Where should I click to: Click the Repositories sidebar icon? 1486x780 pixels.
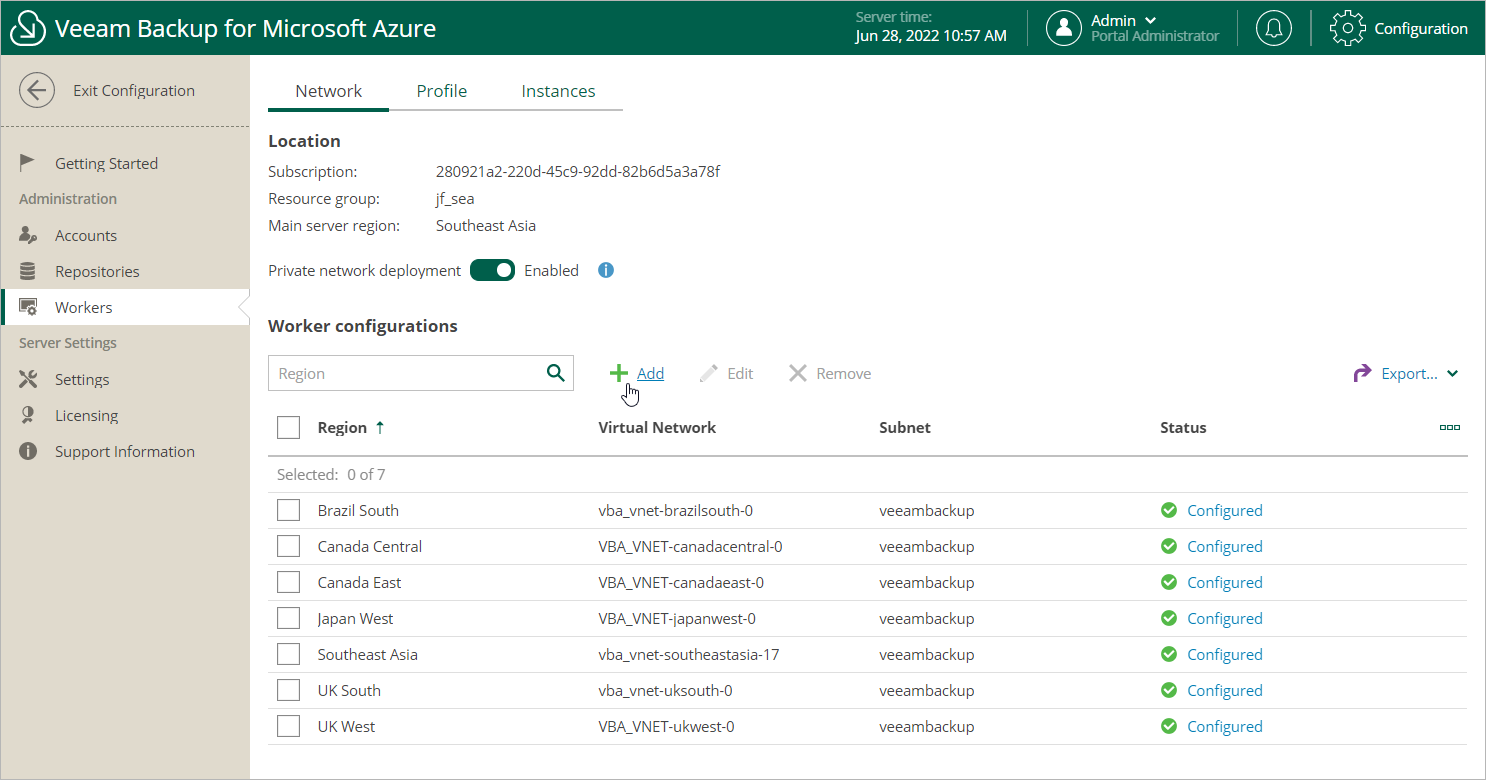(28, 271)
